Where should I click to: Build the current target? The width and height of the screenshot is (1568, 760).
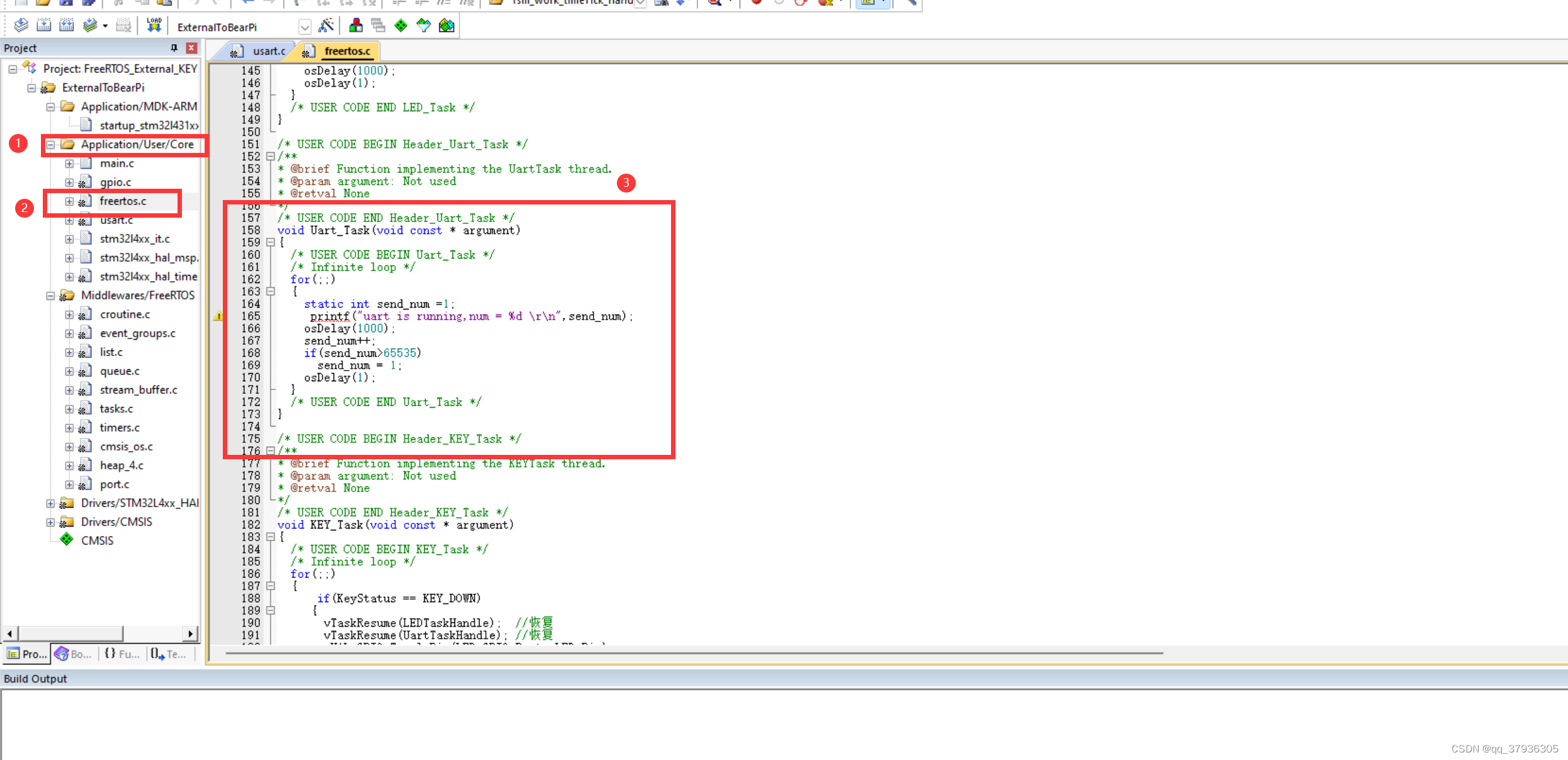(44, 26)
